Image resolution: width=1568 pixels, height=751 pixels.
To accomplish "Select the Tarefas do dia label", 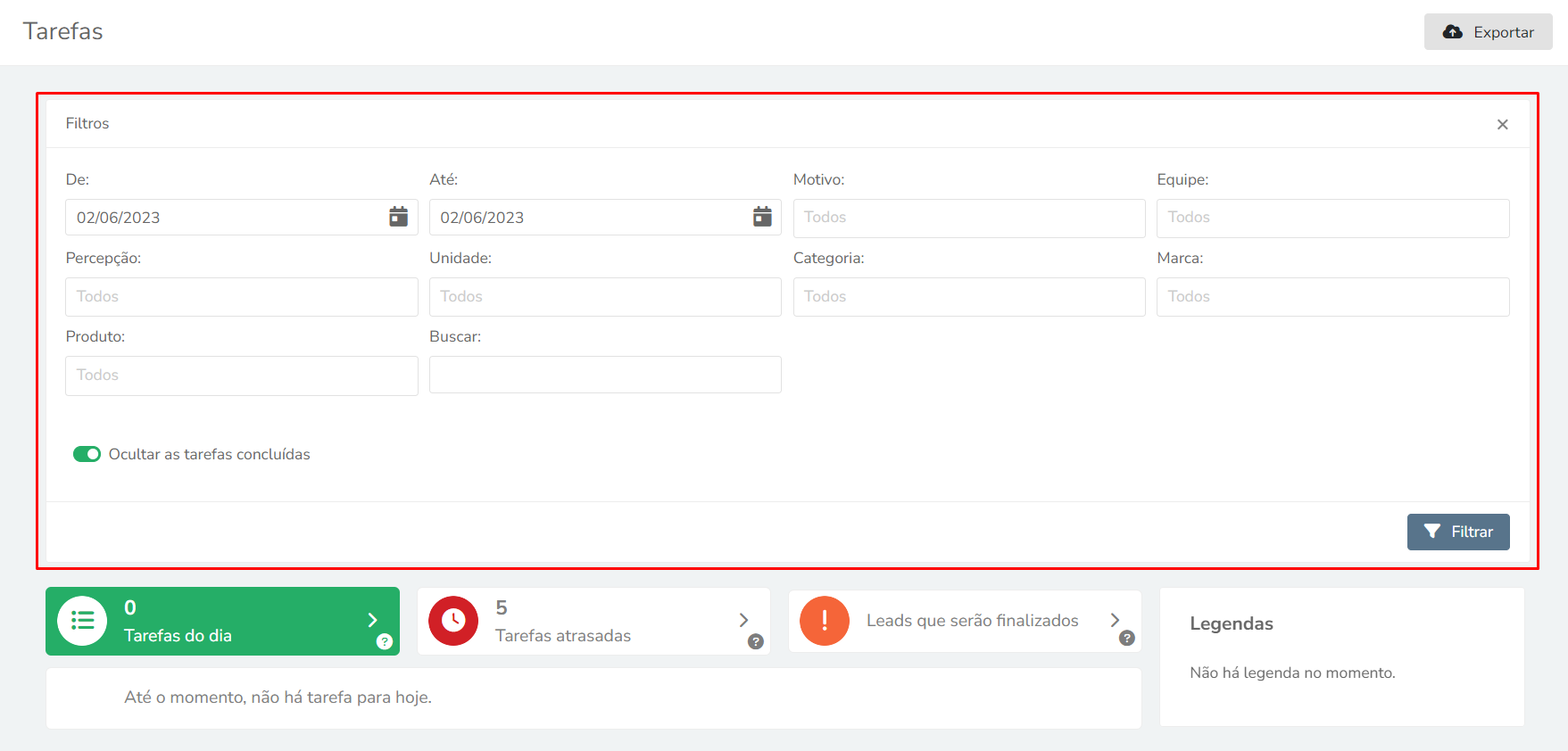I will (178, 636).
